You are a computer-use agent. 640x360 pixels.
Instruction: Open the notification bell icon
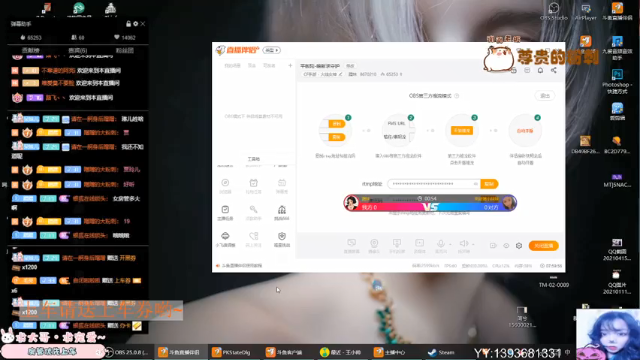point(540,70)
